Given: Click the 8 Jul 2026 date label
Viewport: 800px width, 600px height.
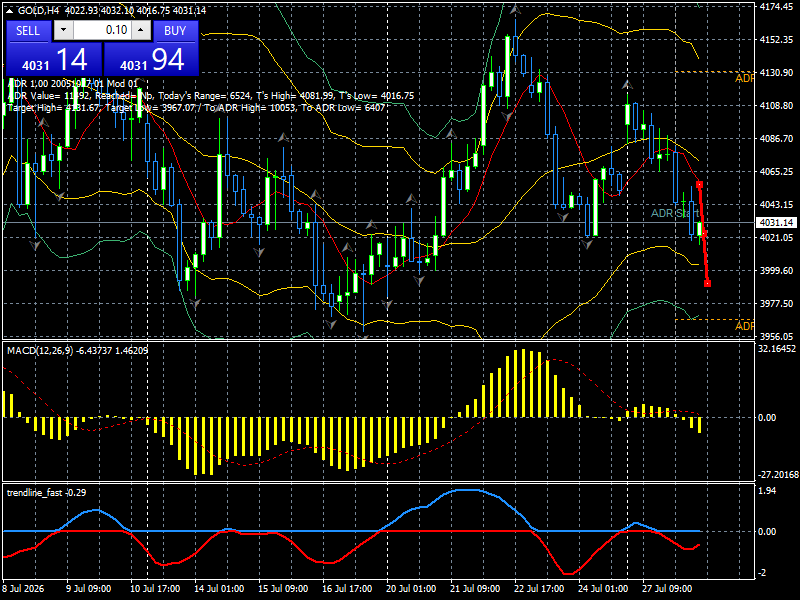Looking at the screenshot, I should click(23, 589).
